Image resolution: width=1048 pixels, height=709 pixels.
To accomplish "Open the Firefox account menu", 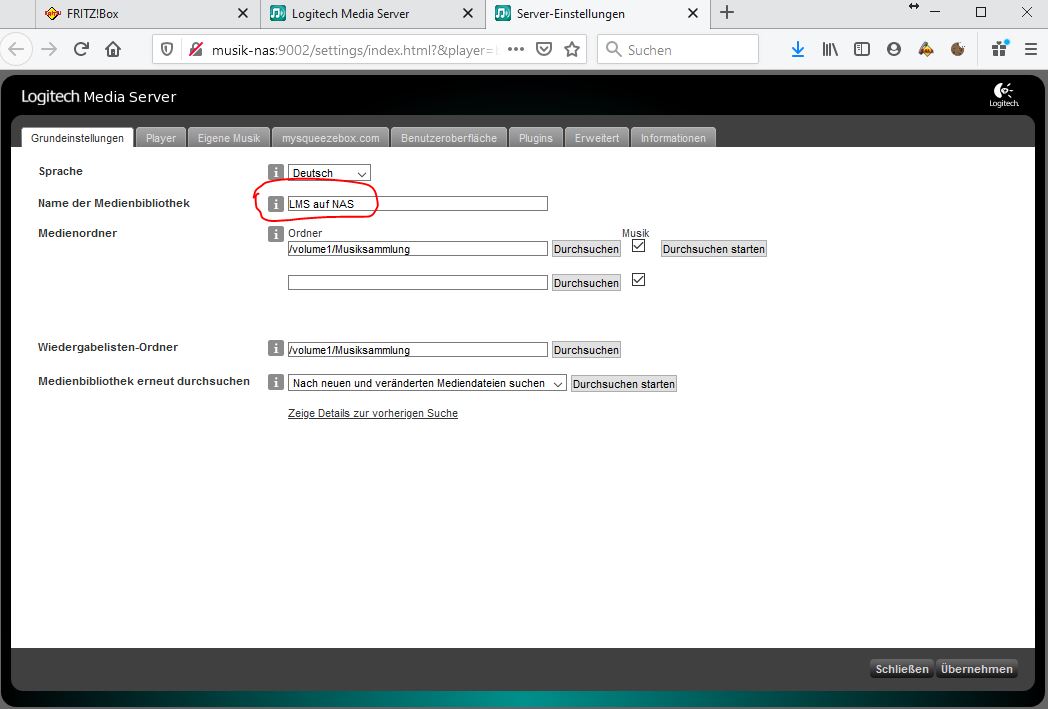I will point(894,49).
